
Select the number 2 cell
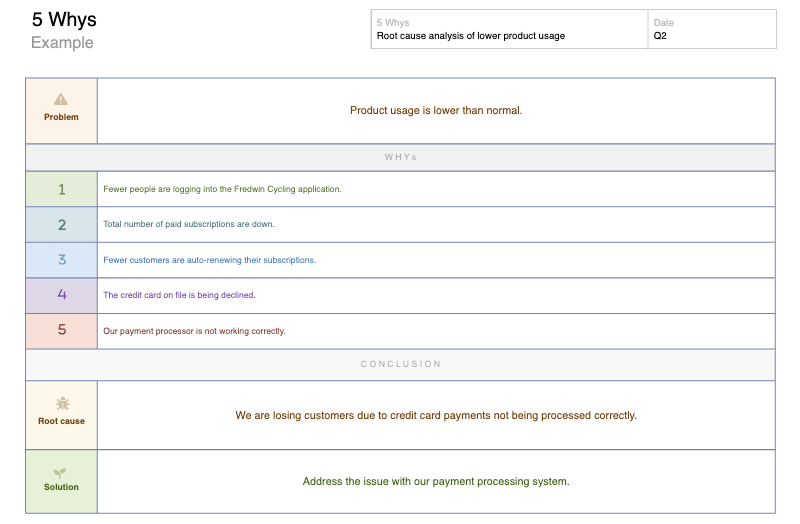click(61, 224)
